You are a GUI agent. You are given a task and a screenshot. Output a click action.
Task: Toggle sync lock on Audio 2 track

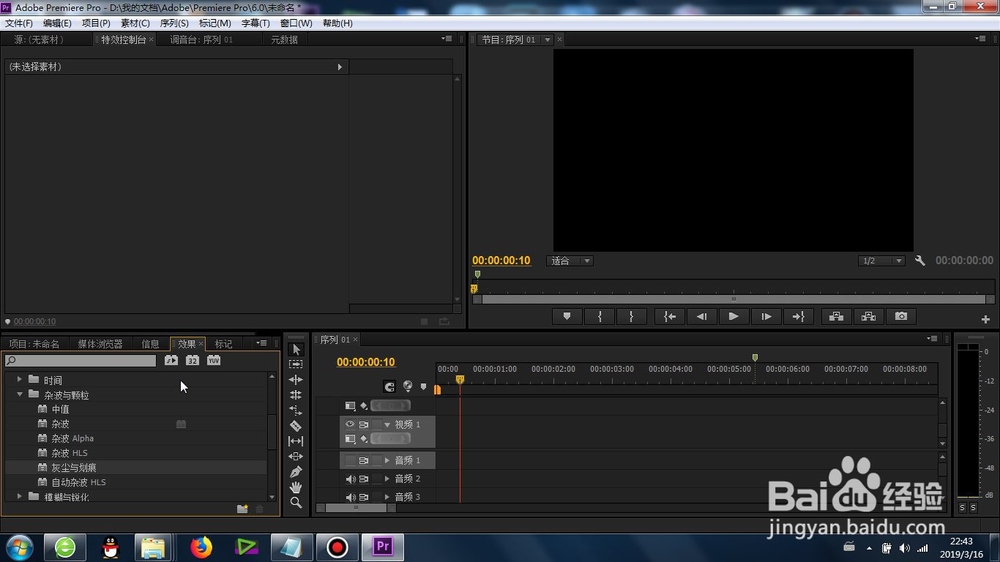coord(364,478)
